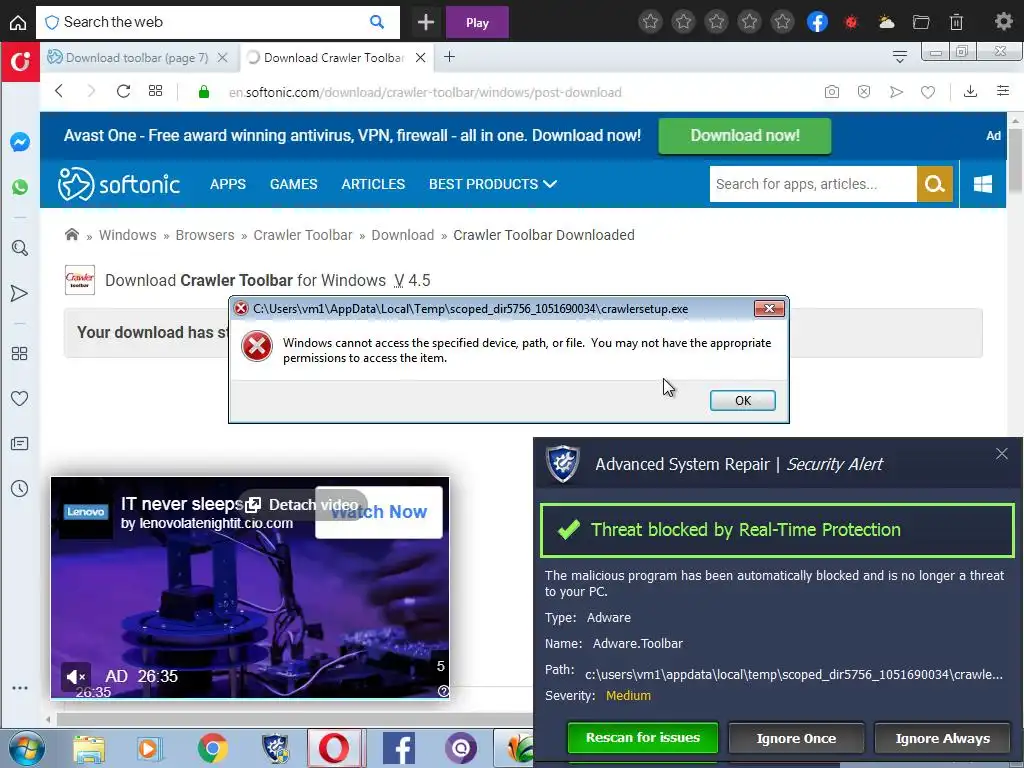
Task: Select the Windows platform icon on Softonic
Action: [x=983, y=184]
